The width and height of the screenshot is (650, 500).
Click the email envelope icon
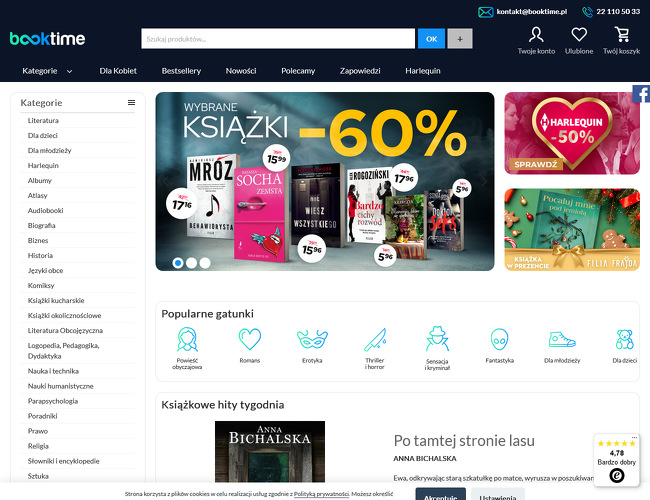click(x=485, y=12)
